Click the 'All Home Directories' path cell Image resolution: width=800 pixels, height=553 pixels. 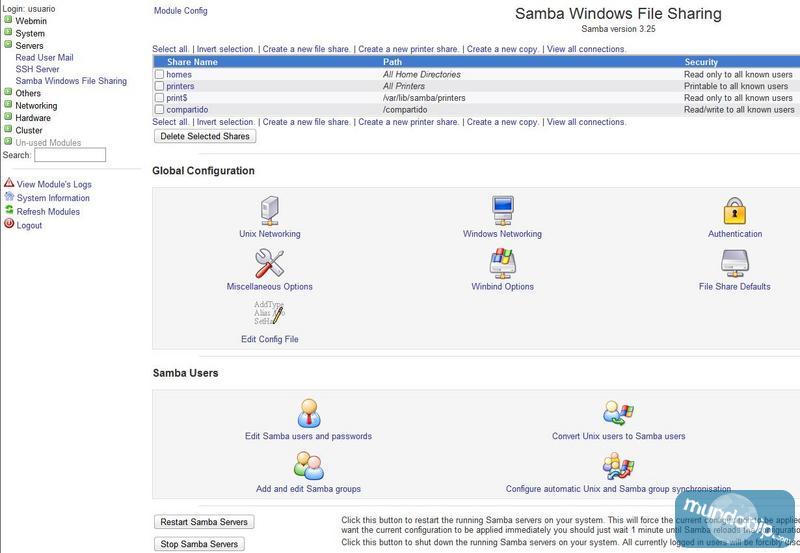[421, 74]
